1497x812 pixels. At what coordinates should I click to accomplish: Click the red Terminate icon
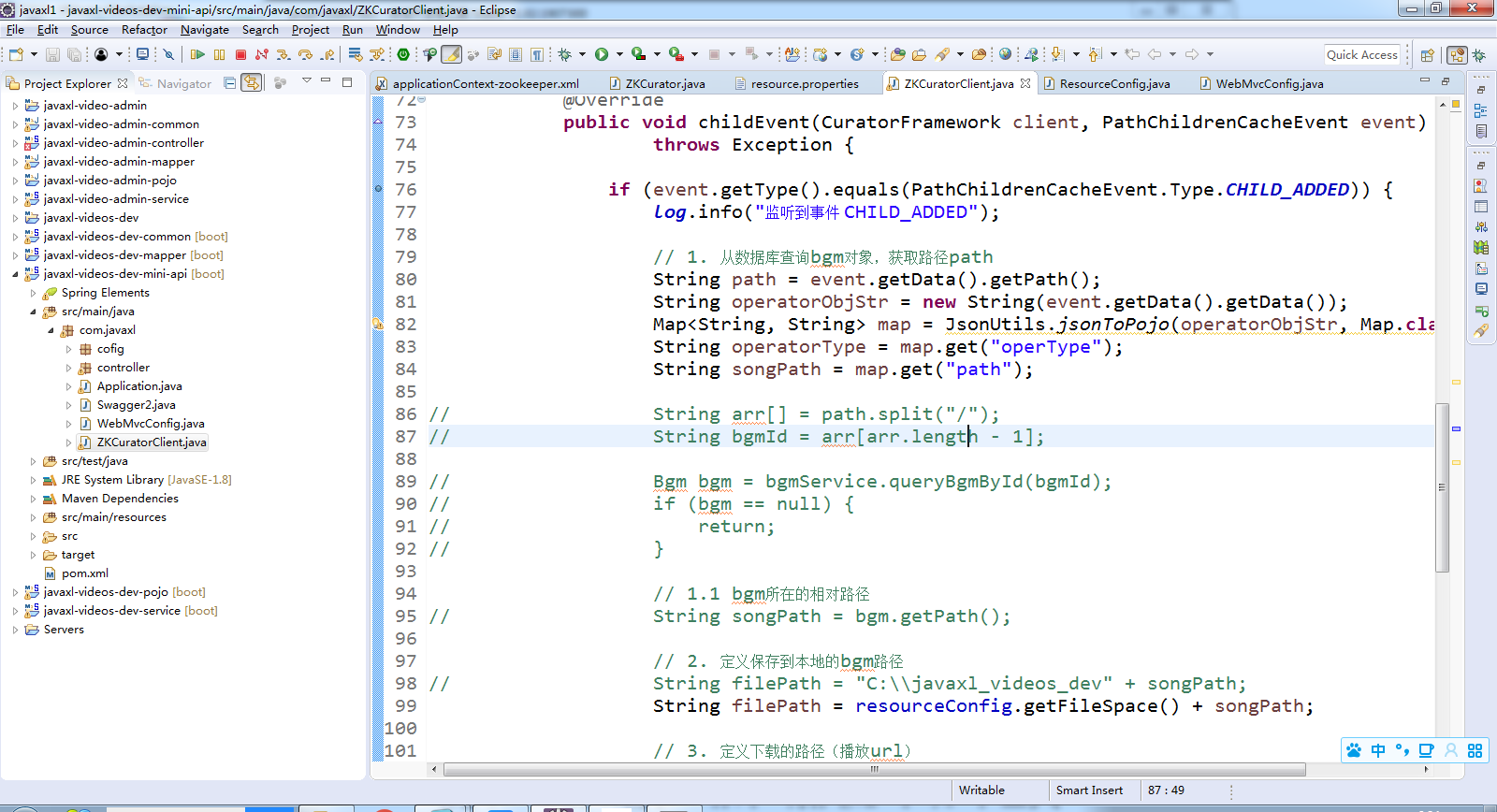[x=240, y=54]
